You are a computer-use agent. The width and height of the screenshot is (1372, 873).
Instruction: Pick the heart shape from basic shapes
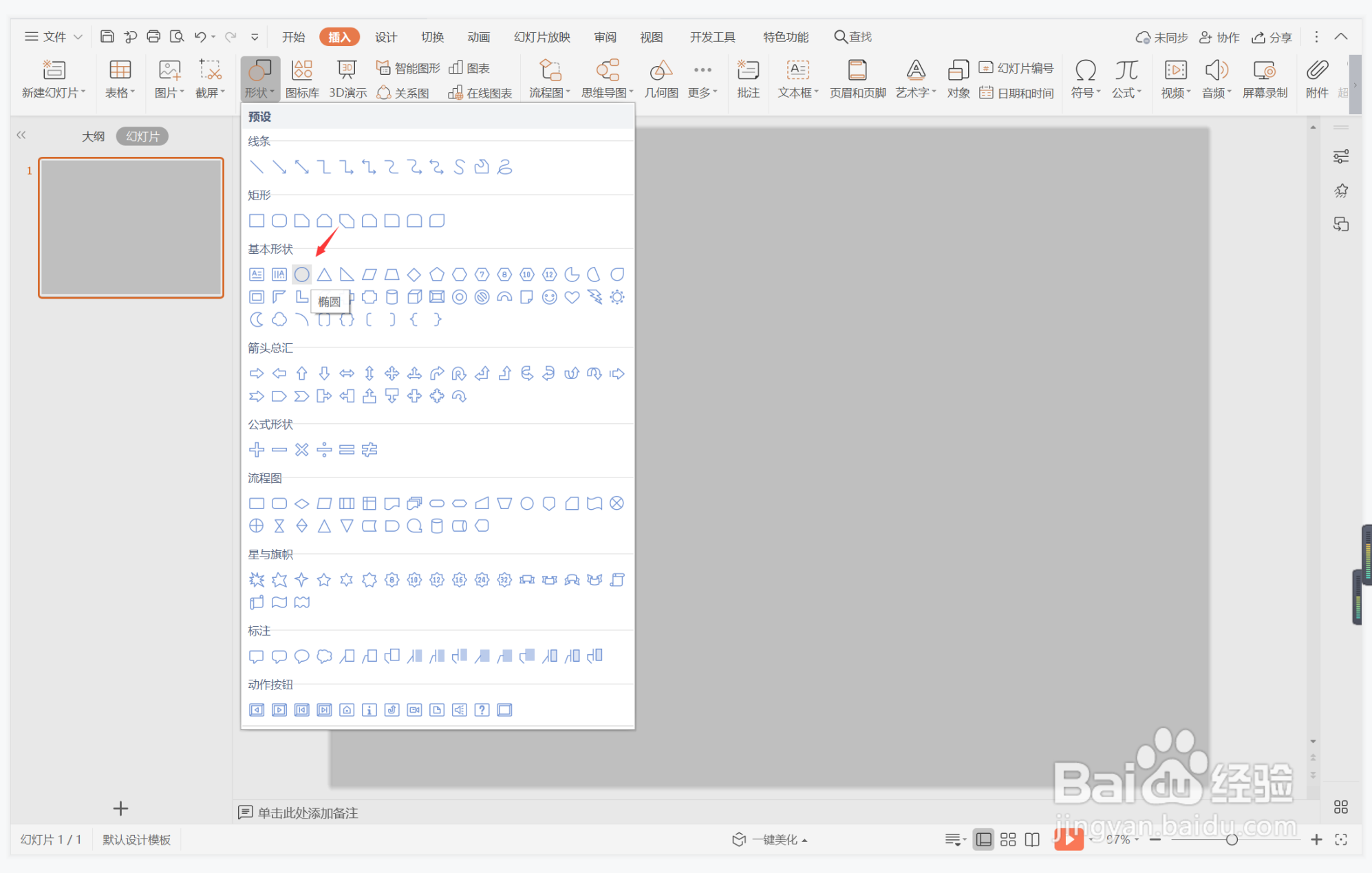point(572,297)
